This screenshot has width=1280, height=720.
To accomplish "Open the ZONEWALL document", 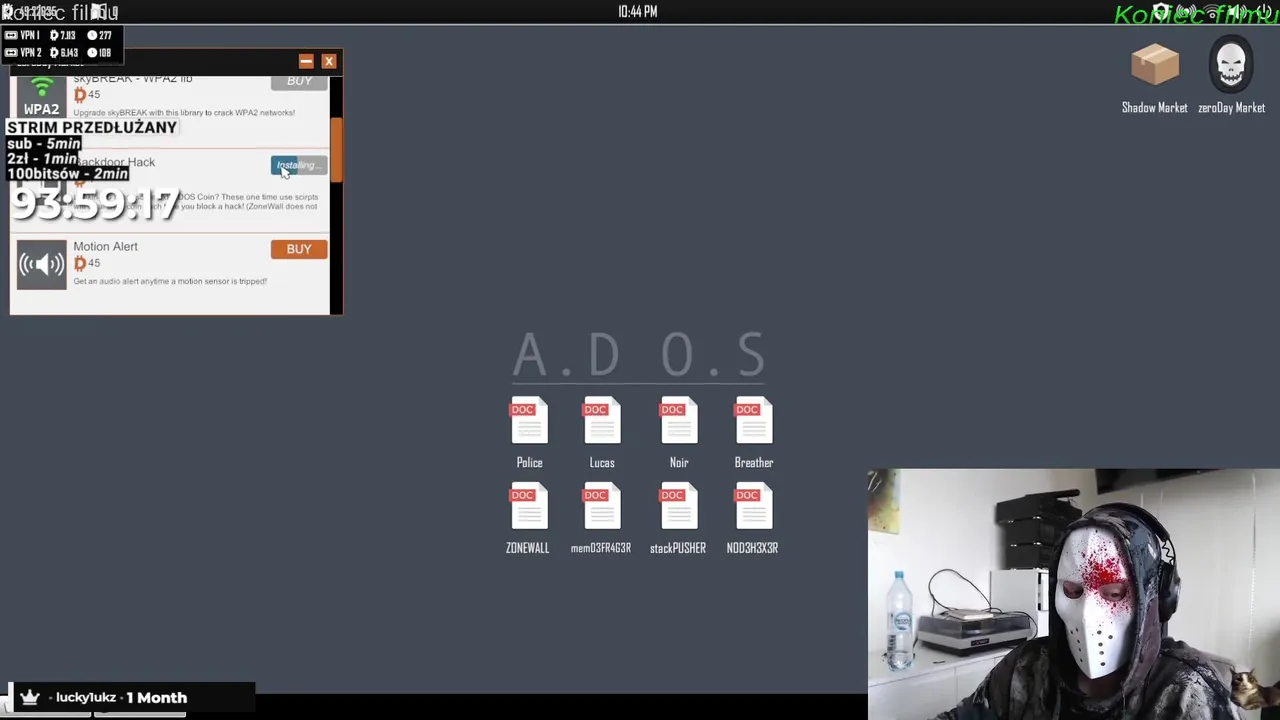I will (x=529, y=506).
